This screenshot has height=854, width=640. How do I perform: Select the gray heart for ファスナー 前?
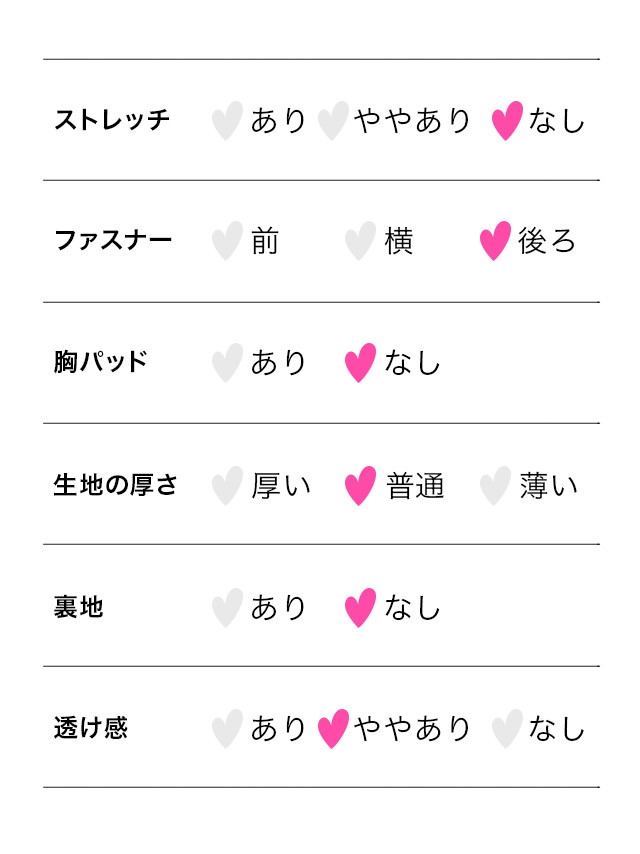227,241
